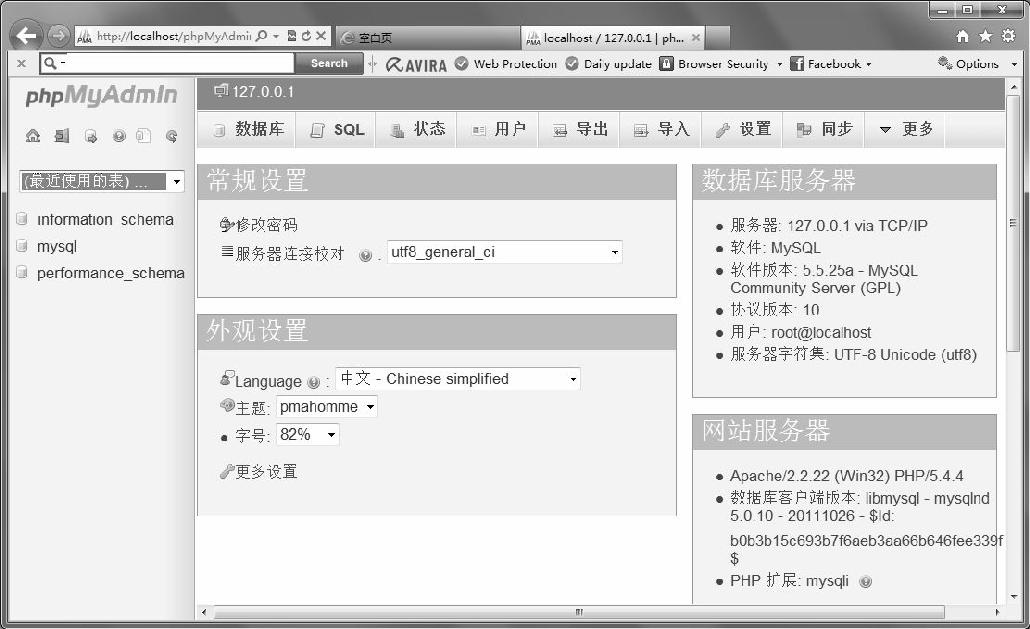The height and width of the screenshot is (629, 1030).
Task: Open phpMyAdmin documentation icon in sidebar
Action: (119, 136)
